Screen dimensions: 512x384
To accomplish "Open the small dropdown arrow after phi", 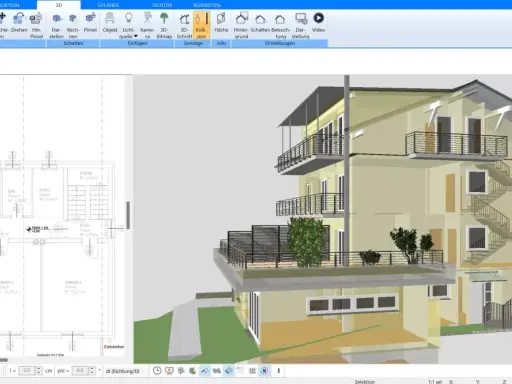I will [x=99, y=370].
